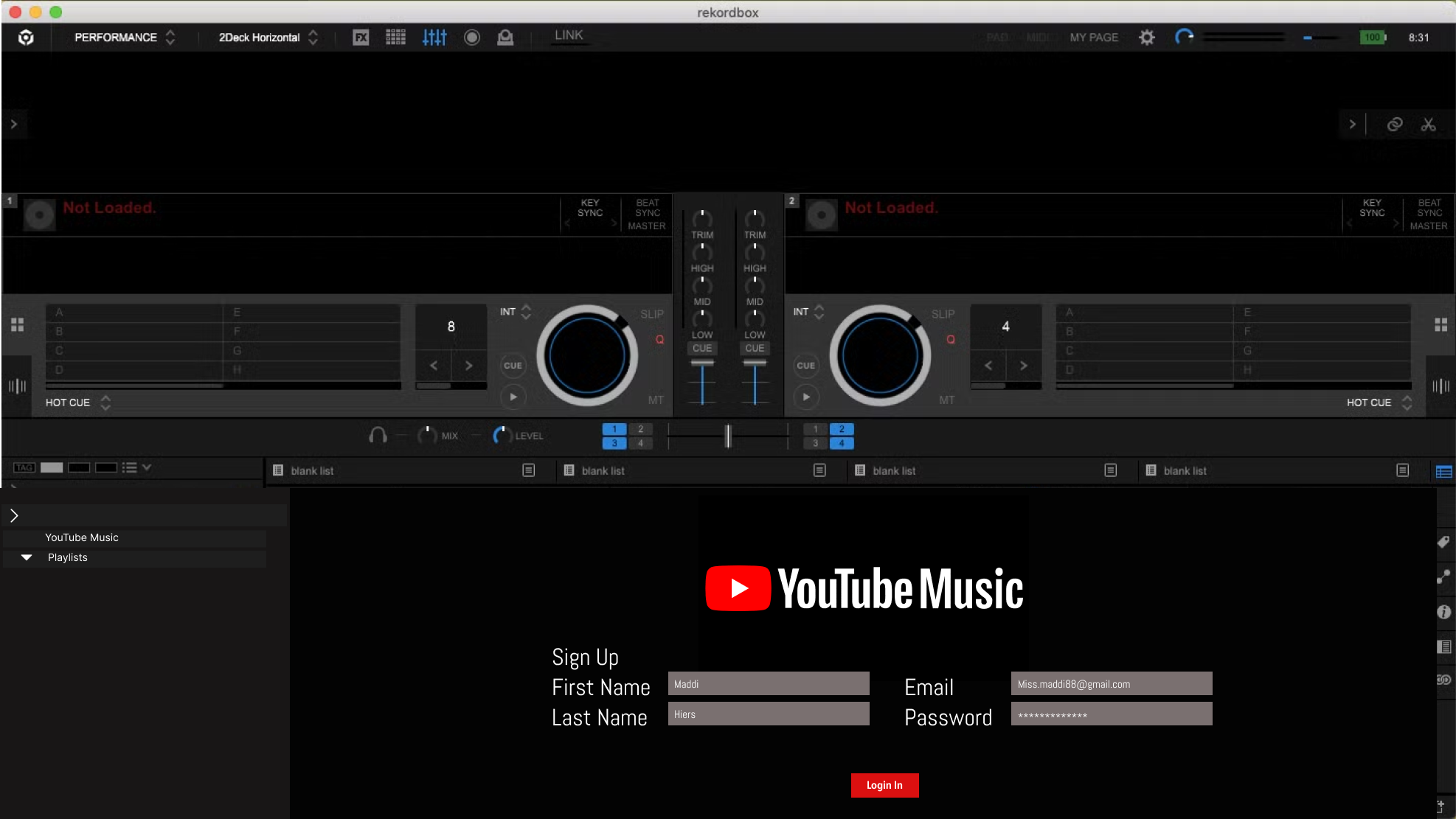Screen dimensions: 1456x819
Task: Click the LINK menu item
Action: (569, 35)
